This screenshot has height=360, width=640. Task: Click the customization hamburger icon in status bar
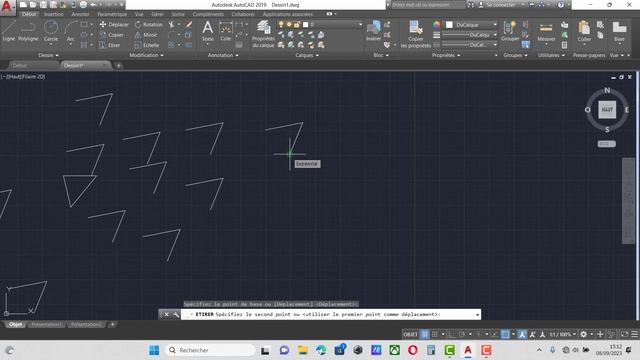[635, 334]
